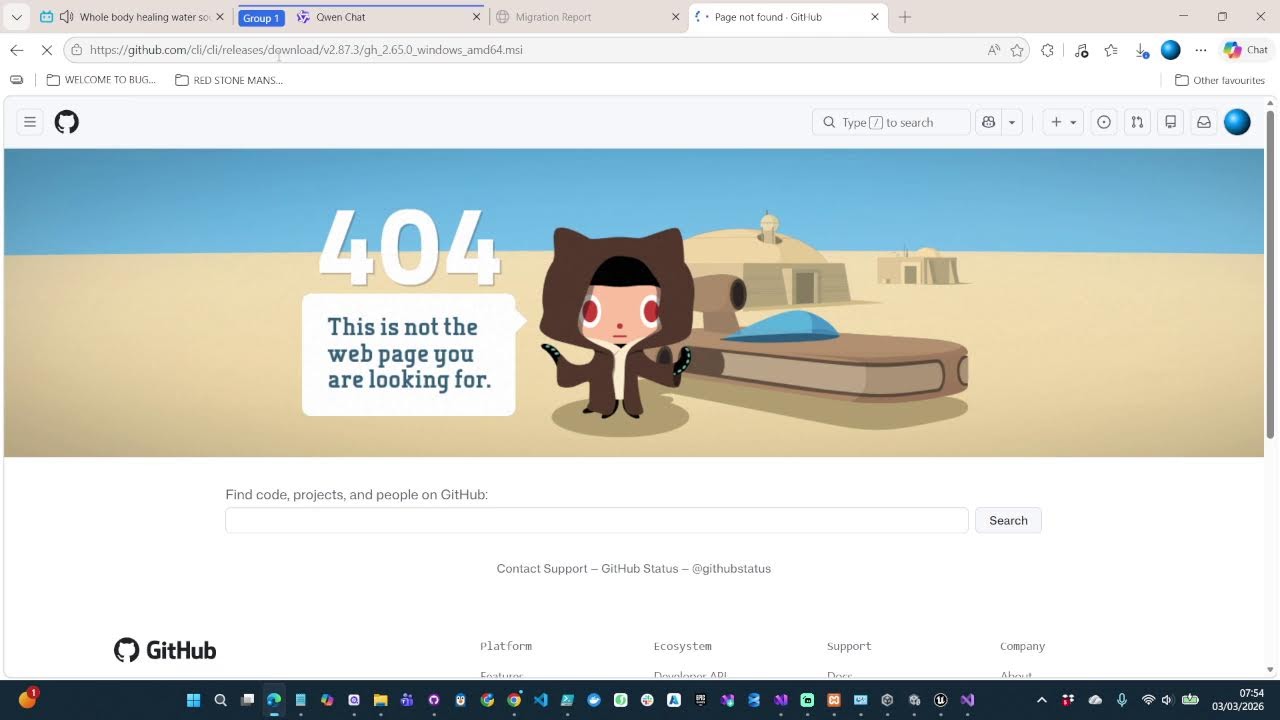Open GitHub Pull requests icon

pyautogui.click(x=1137, y=122)
